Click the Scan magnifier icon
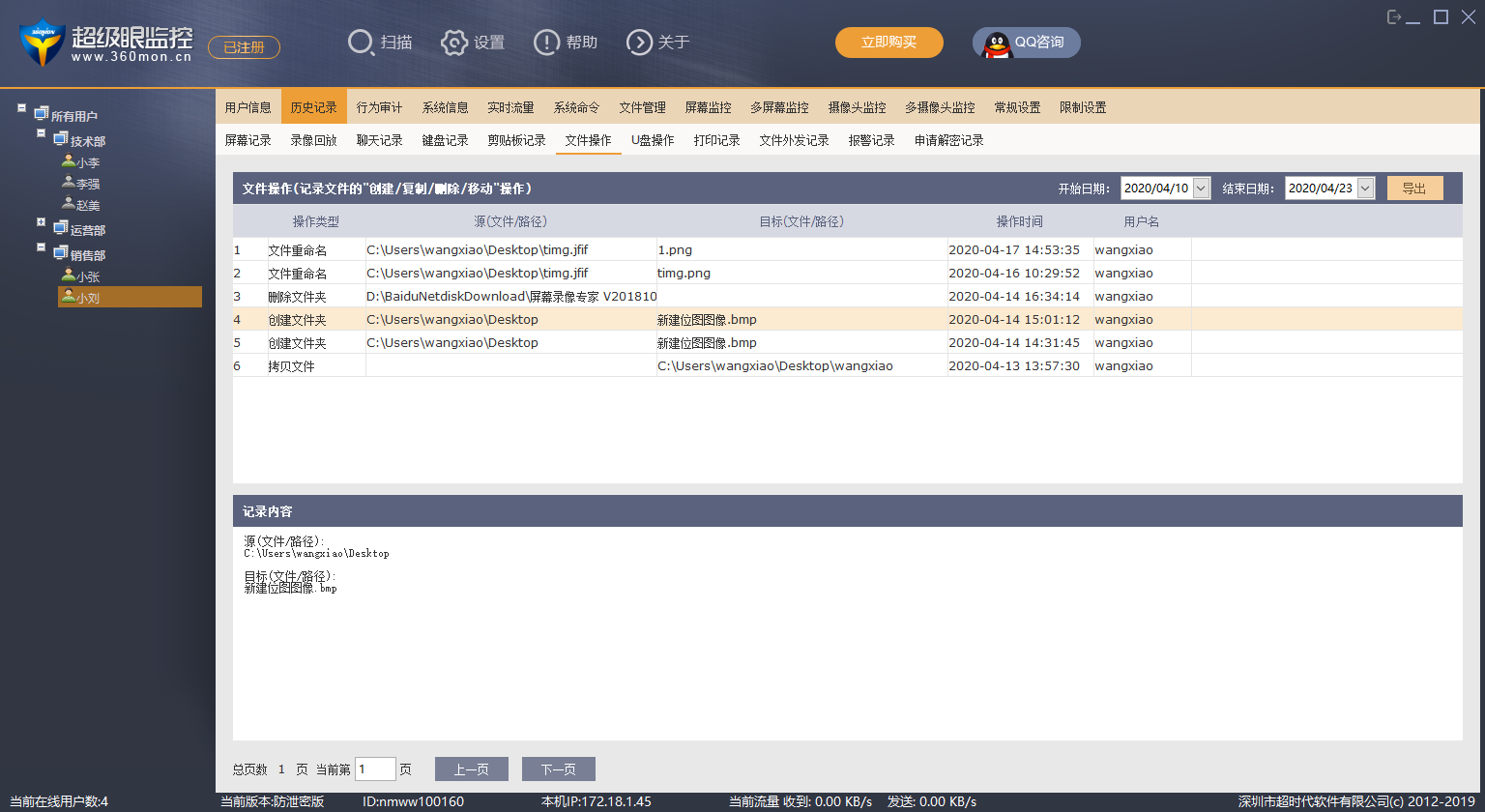Image resolution: width=1485 pixels, height=812 pixels. (x=361, y=43)
